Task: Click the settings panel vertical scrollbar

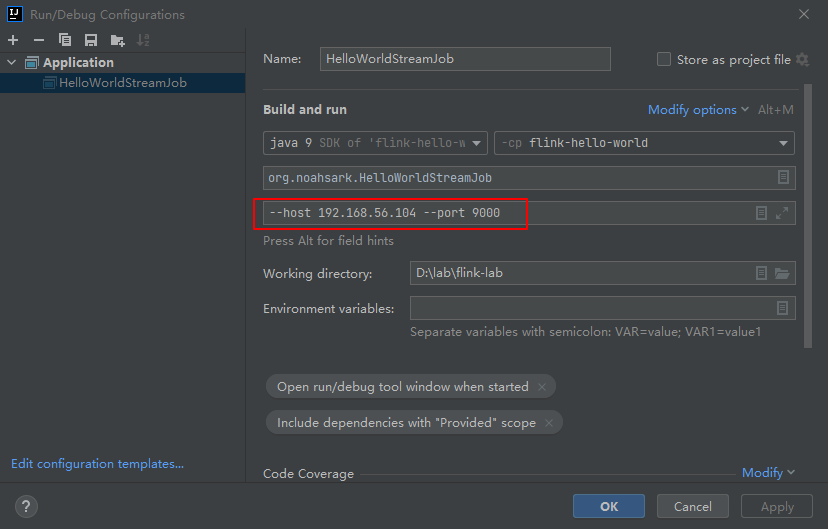Action: coord(808,216)
